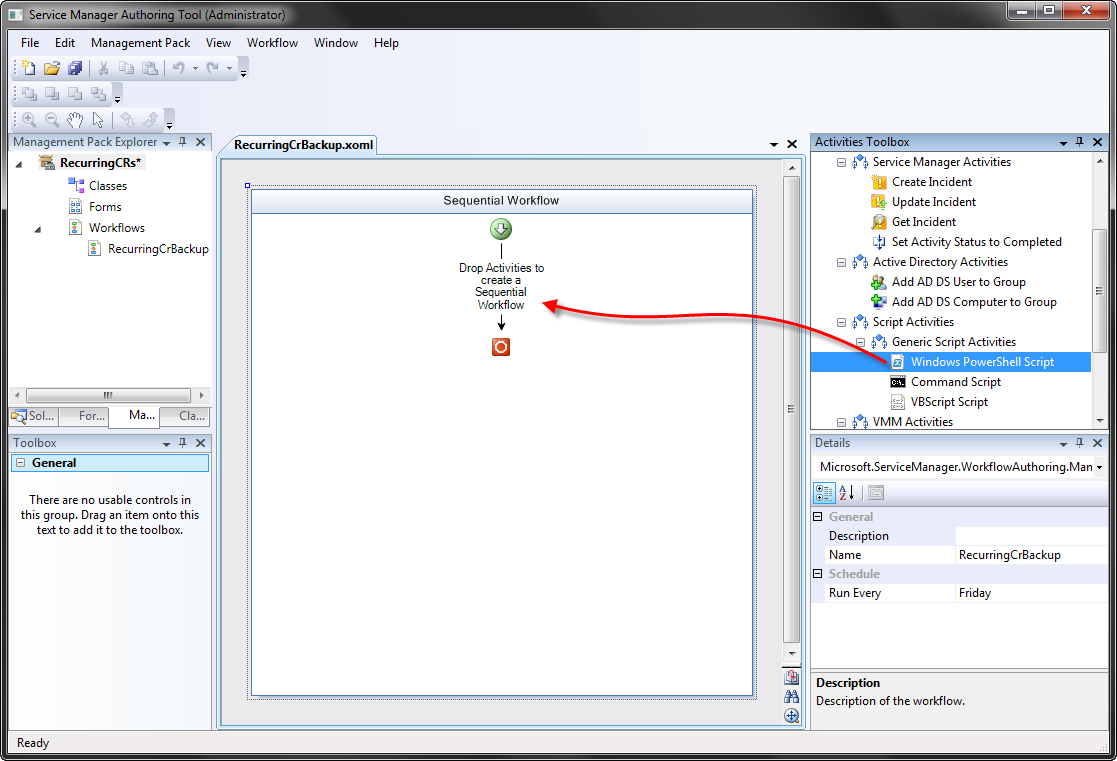Click the Copy toolbar icon
Image resolution: width=1117 pixels, height=761 pixels.
(x=126, y=68)
